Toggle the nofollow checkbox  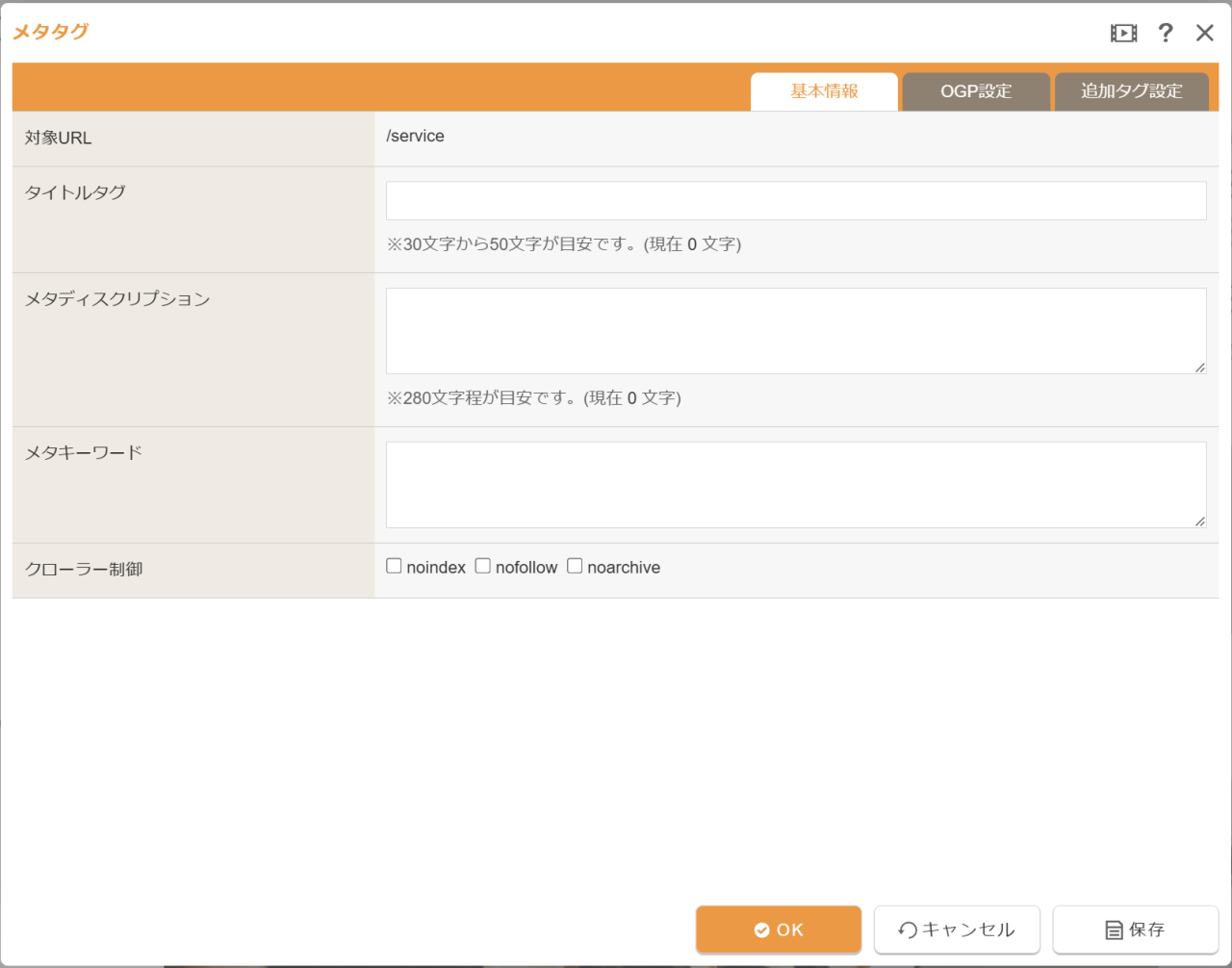coord(483,566)
